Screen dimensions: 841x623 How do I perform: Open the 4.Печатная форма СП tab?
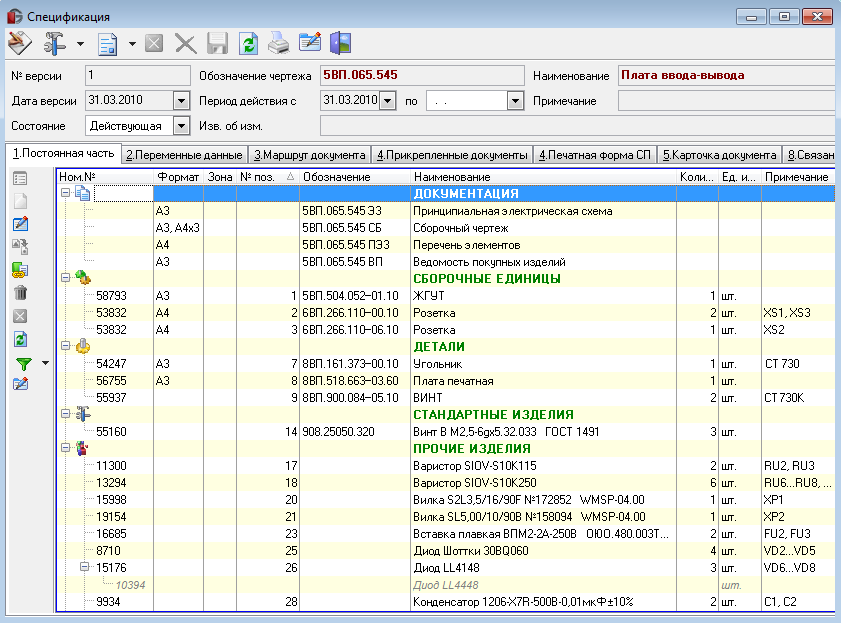[595, 155]
